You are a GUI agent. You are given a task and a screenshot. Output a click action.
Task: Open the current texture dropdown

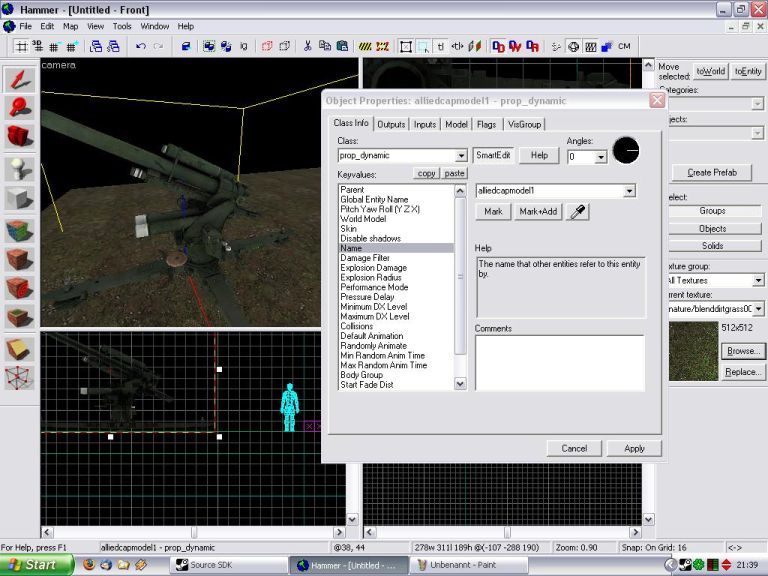pyautogui.click(x=758, y=309)
